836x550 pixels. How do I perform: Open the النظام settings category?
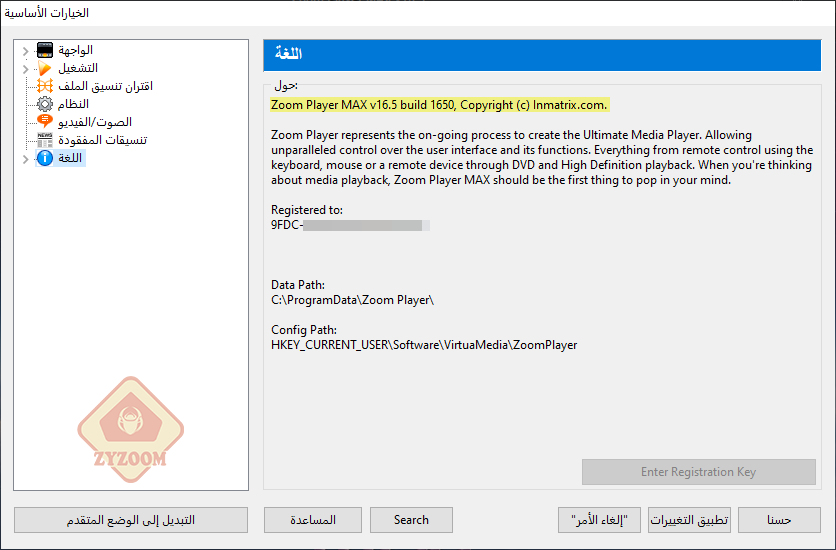click(x=74, y=104)
